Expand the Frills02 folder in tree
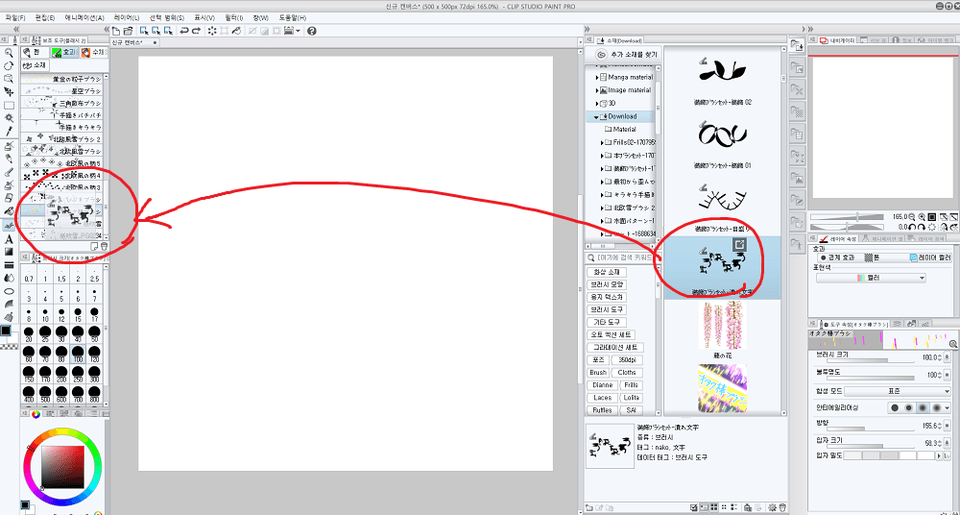The height and width of the screenshot is (515, 960). pyautogui.click(x=602, y=143)
